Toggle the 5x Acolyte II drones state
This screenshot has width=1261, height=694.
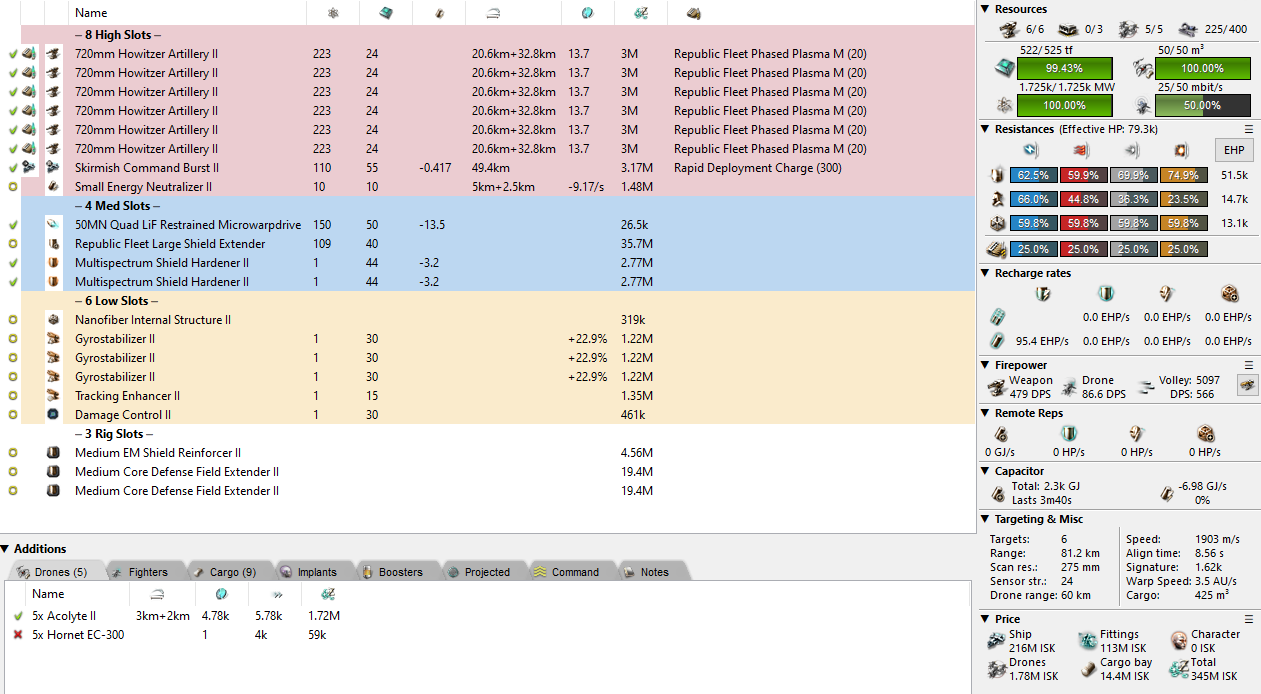(18, 616)
